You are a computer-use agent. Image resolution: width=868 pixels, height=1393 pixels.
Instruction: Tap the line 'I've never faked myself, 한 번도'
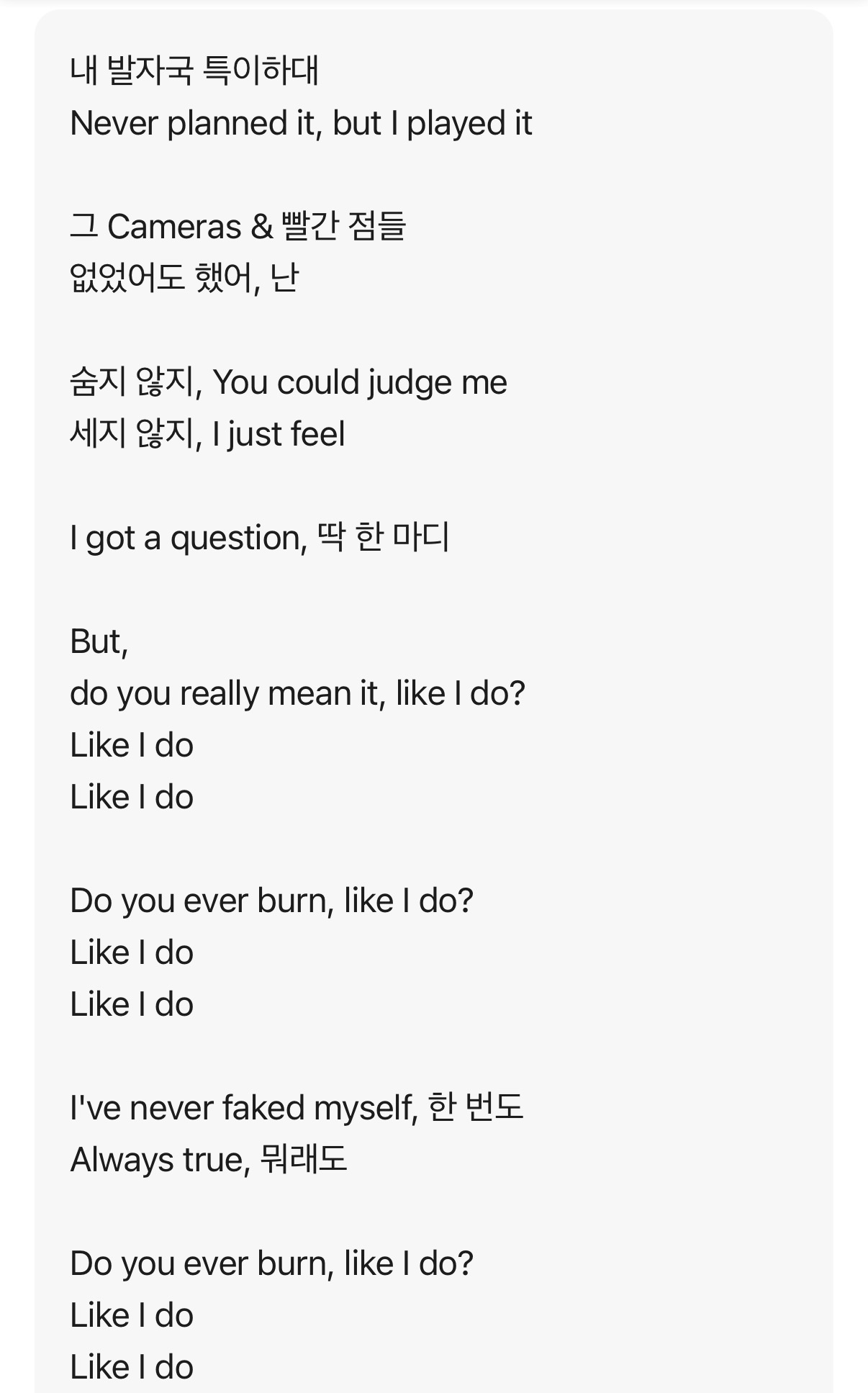point(297,1108)
